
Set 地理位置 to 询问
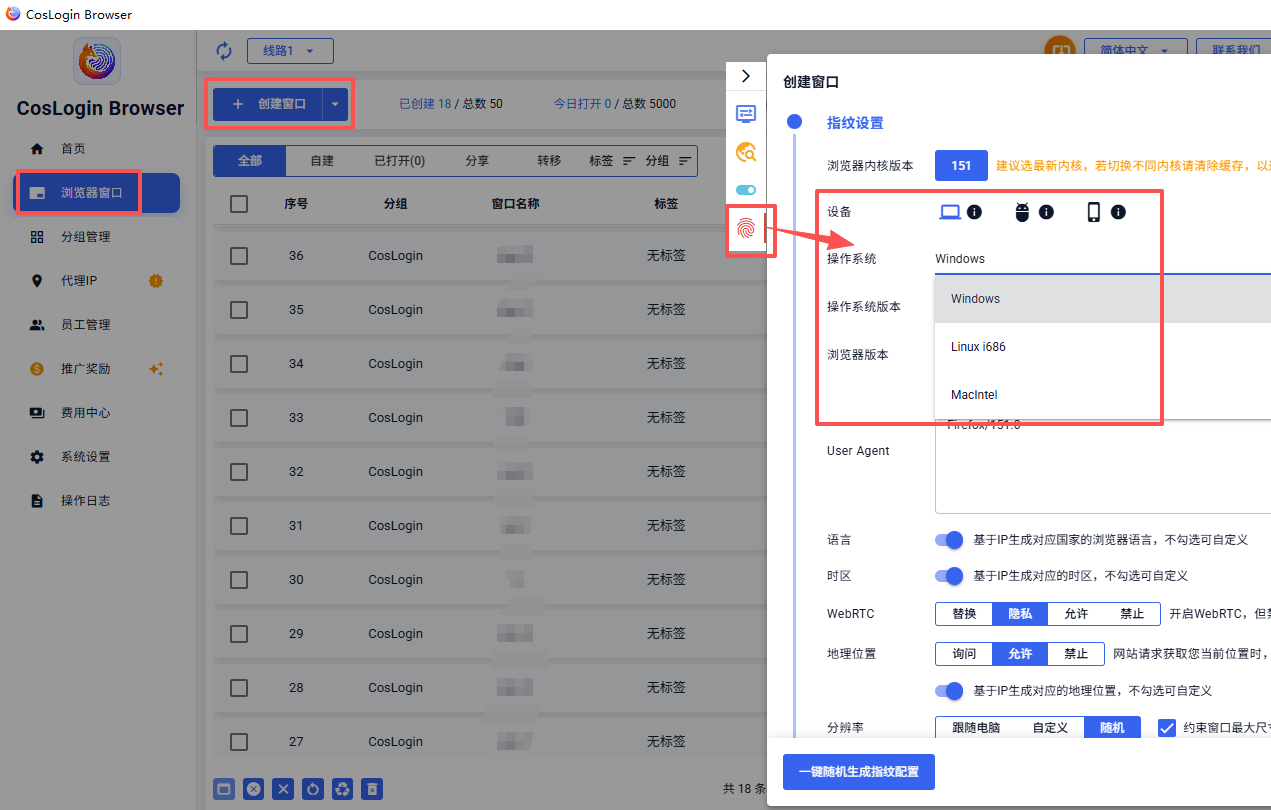pyautogui.click(x=964, y=654)
